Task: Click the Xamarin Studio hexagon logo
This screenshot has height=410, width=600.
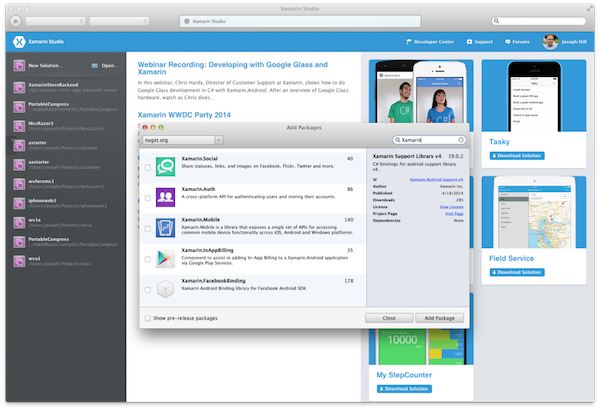Action: pyautogui.click(x=19, y=42)
